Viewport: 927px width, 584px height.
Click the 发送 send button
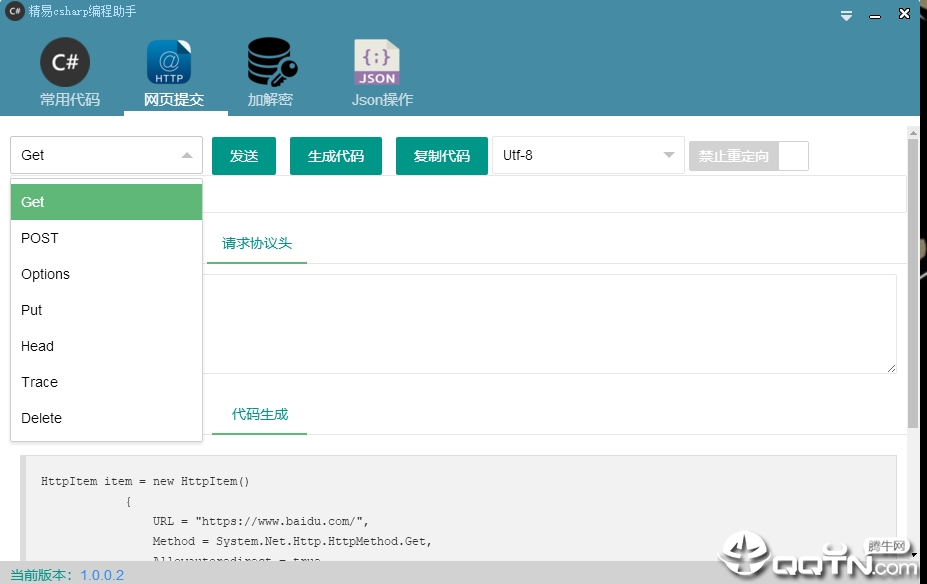[244, 156]
